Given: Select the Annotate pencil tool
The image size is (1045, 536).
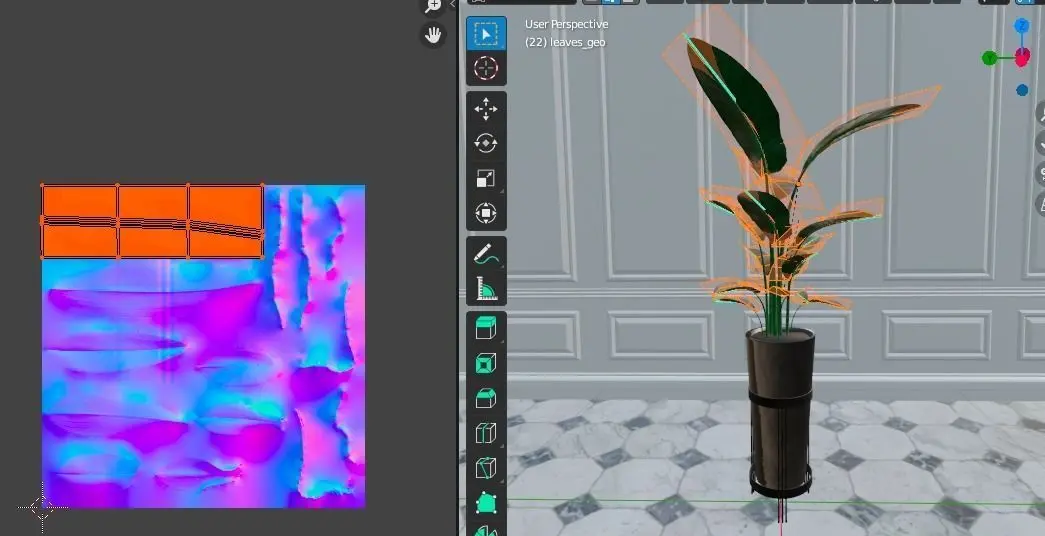Looking at the screenshot, I should pos(486,254).
